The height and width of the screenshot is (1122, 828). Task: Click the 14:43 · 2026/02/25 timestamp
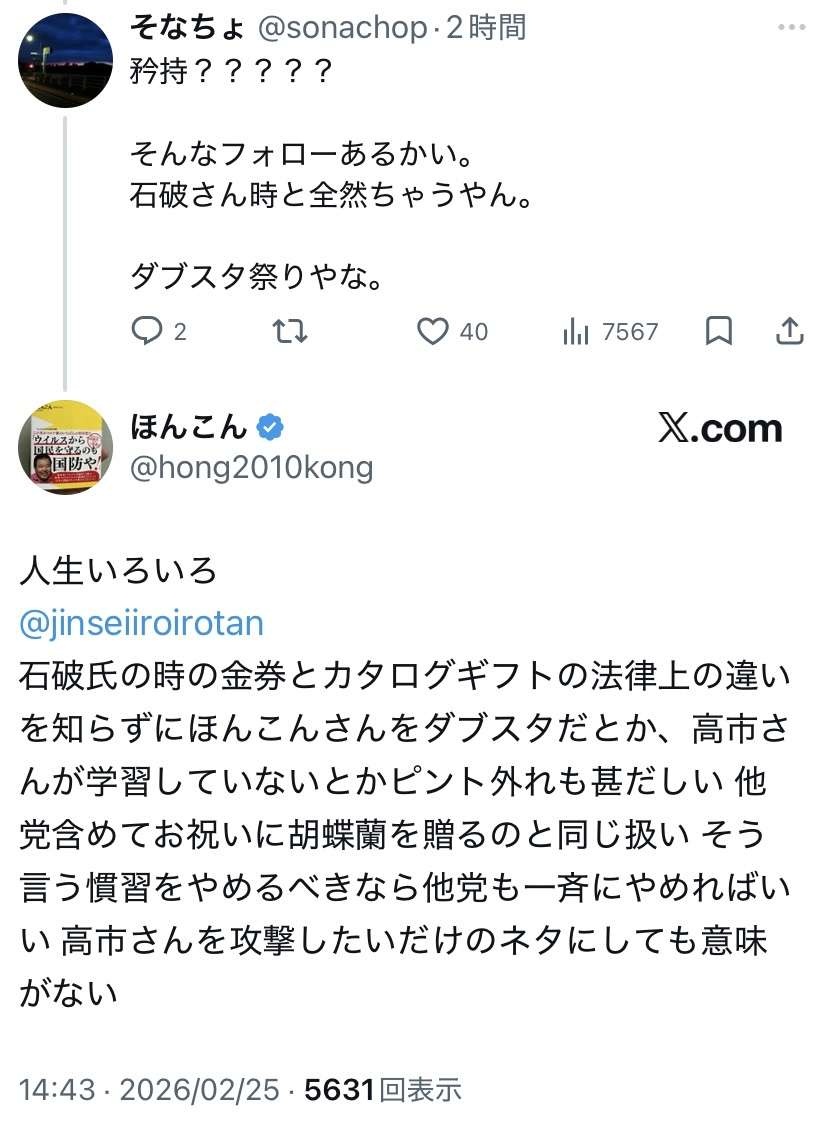[149, 1089]
